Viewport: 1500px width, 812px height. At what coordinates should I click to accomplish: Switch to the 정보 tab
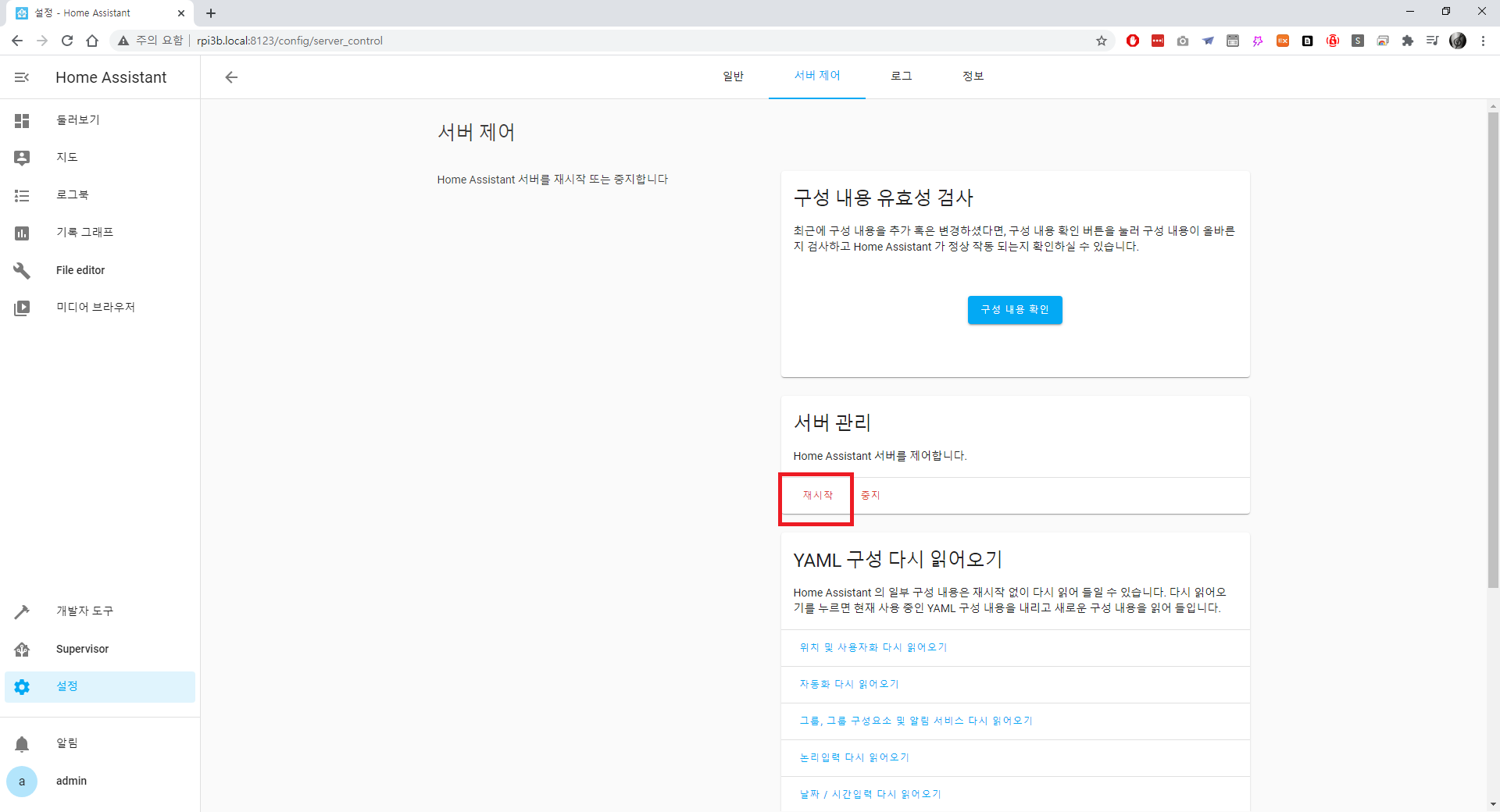tap(973, 76)
